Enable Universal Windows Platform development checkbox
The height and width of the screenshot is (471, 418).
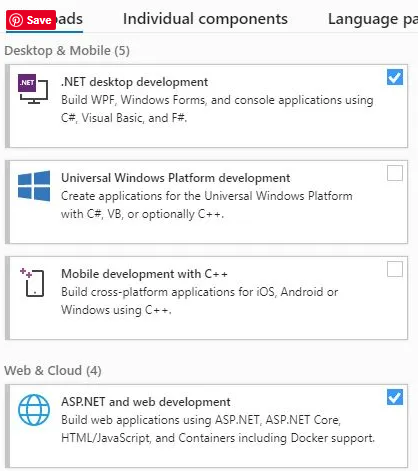point(395,173)
